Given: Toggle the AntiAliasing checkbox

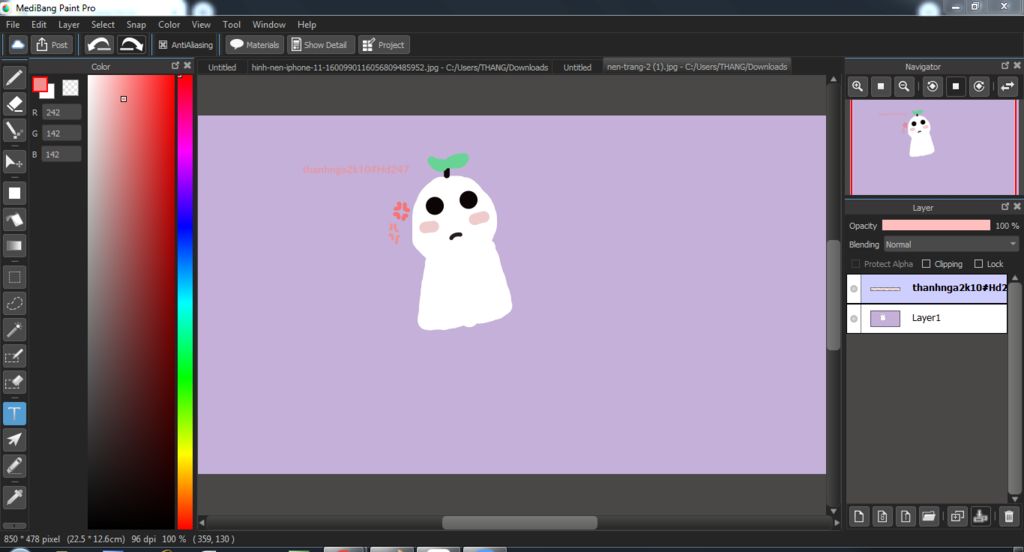Looking at the screenshot, I should point(164,45).
